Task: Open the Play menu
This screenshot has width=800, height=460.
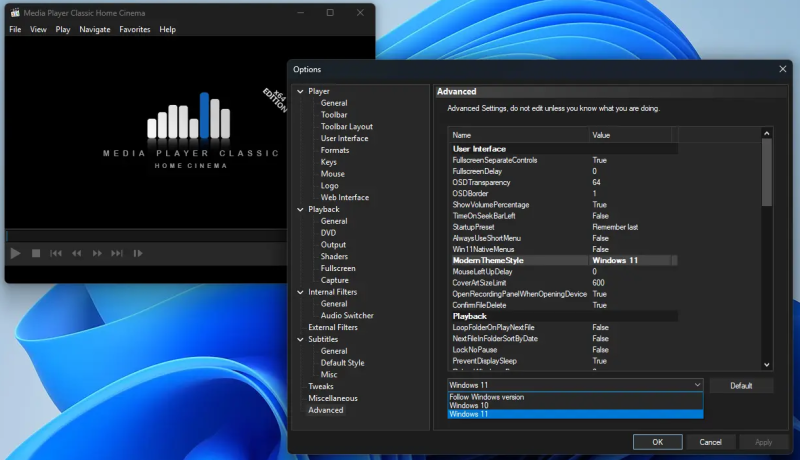Action: [63, 30]
